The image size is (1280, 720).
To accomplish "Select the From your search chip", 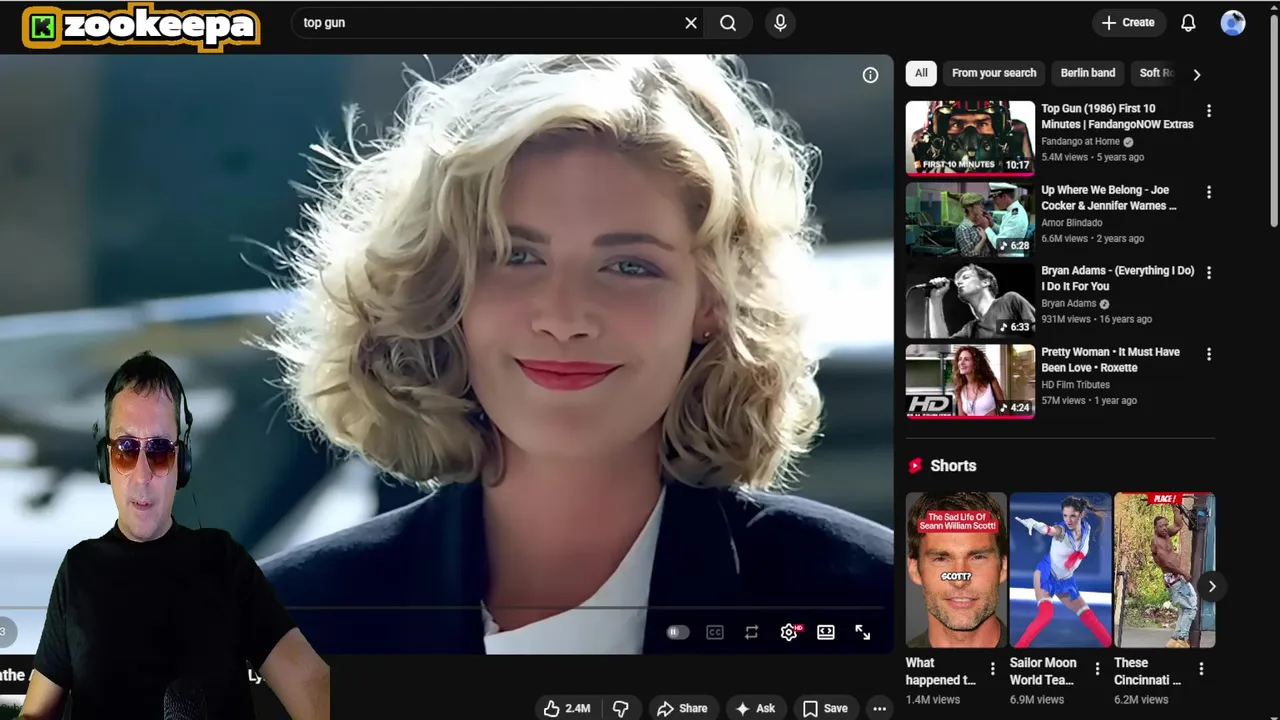I will (994, 73).
